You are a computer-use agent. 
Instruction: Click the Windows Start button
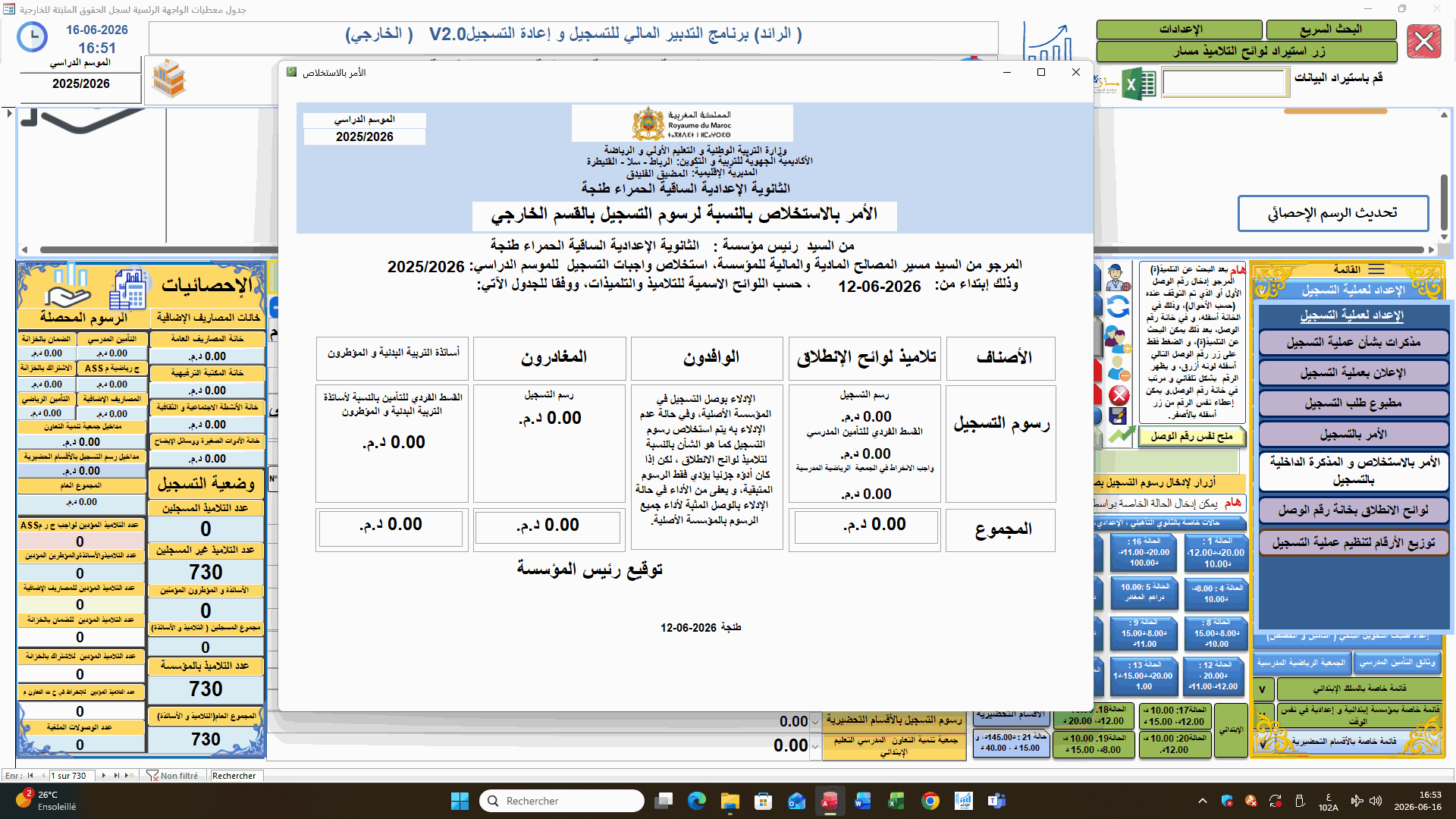click(460, 801)
